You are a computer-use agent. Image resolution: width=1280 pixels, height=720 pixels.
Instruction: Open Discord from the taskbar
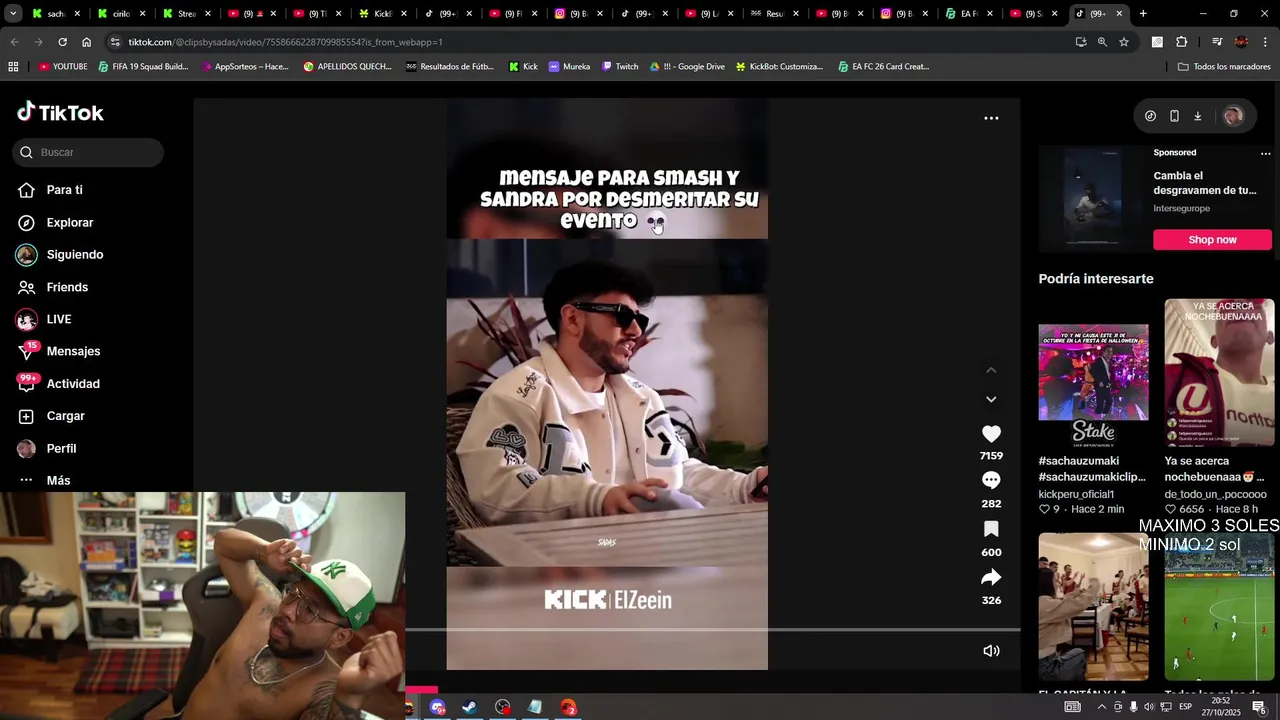point(437,707)
